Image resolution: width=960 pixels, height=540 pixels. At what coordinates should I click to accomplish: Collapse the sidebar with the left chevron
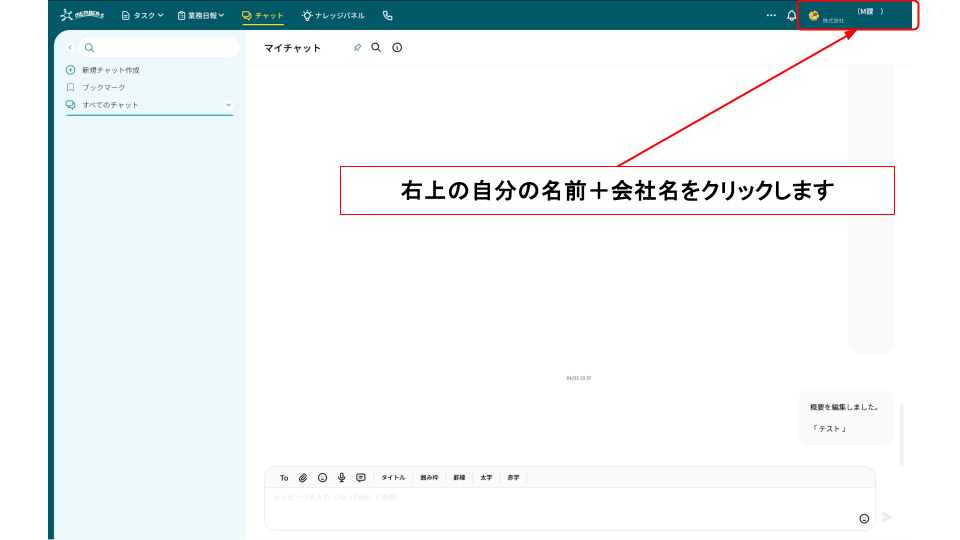click(70, 47)
